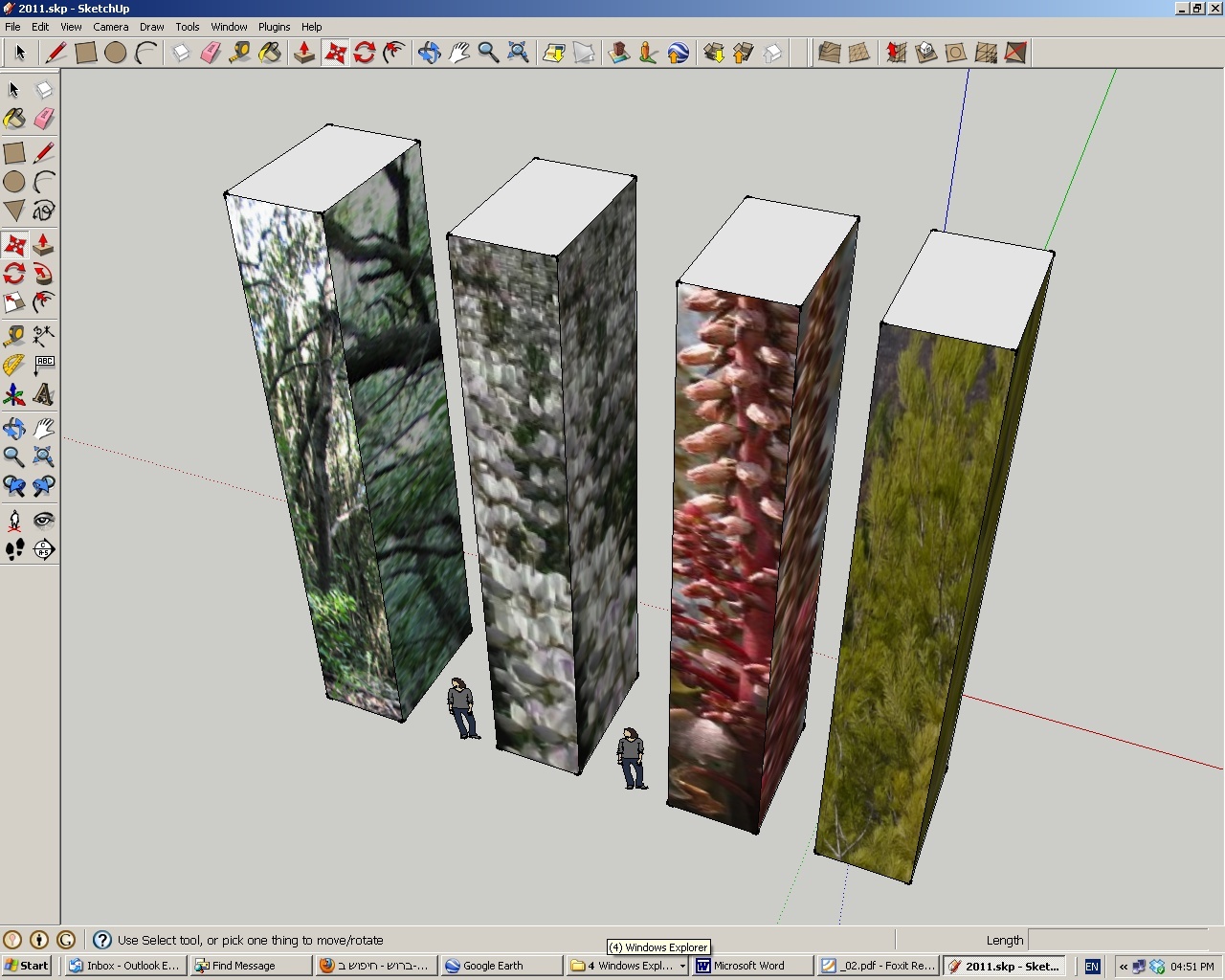Switch to Google Earth in taskbar

click(502, 966)
